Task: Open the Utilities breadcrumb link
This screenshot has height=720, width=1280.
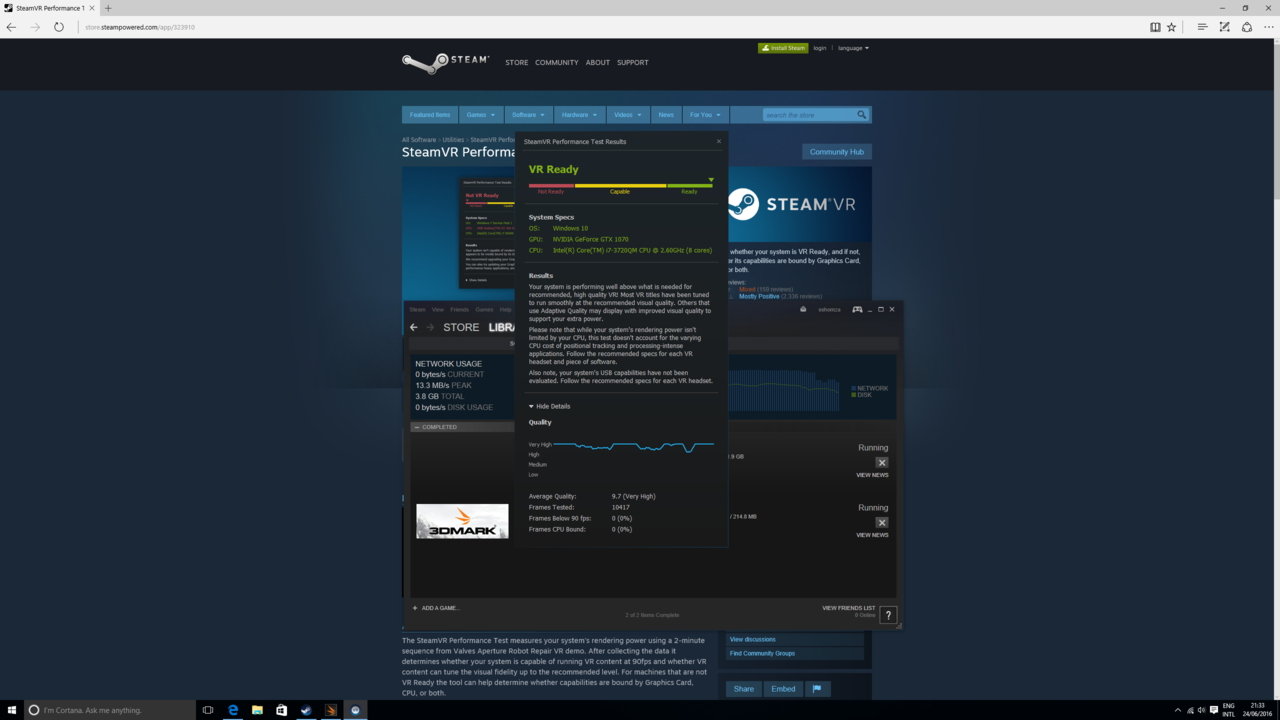Action: point(453,140)
